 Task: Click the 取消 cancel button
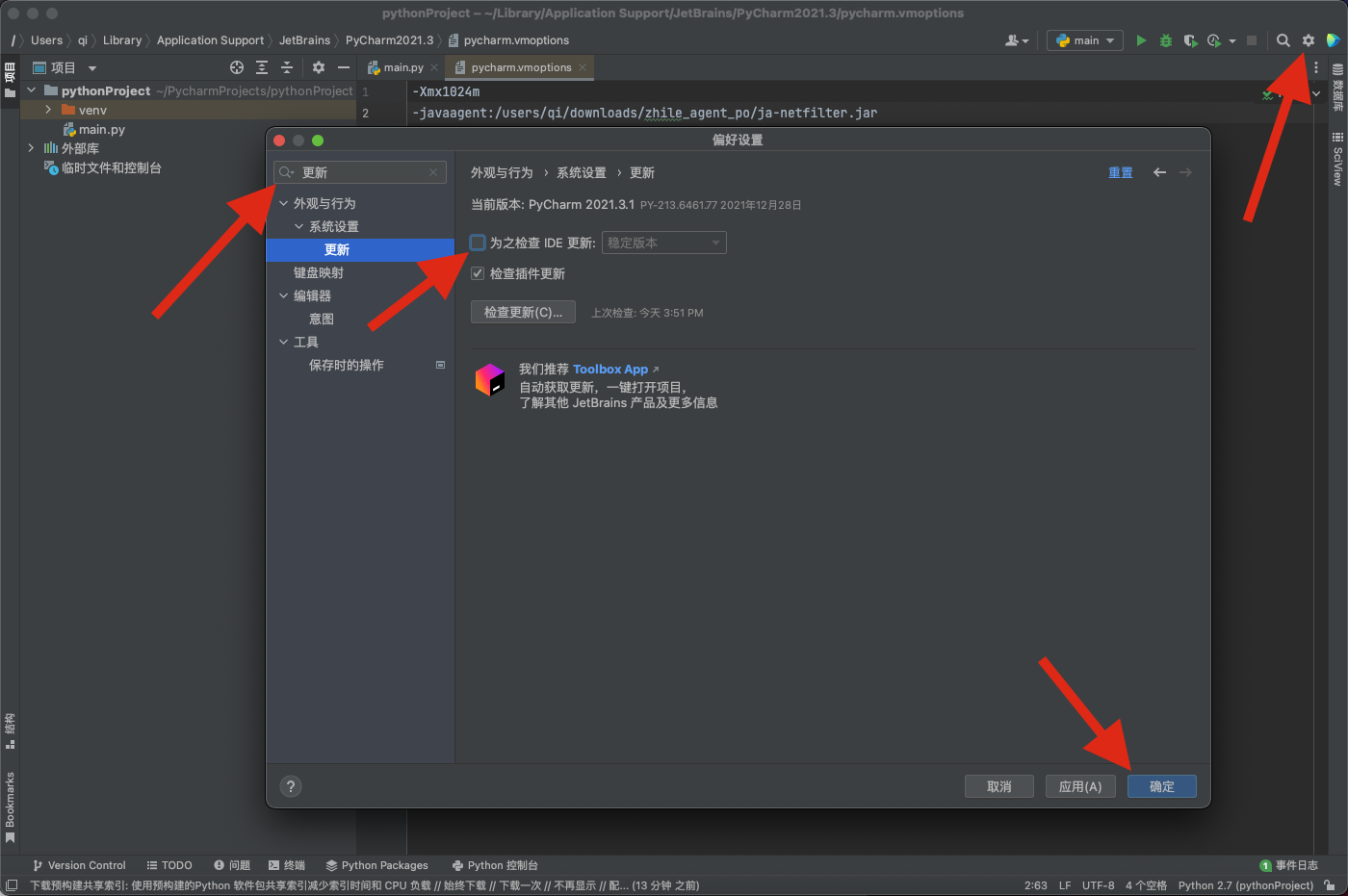tap(999, 786)
